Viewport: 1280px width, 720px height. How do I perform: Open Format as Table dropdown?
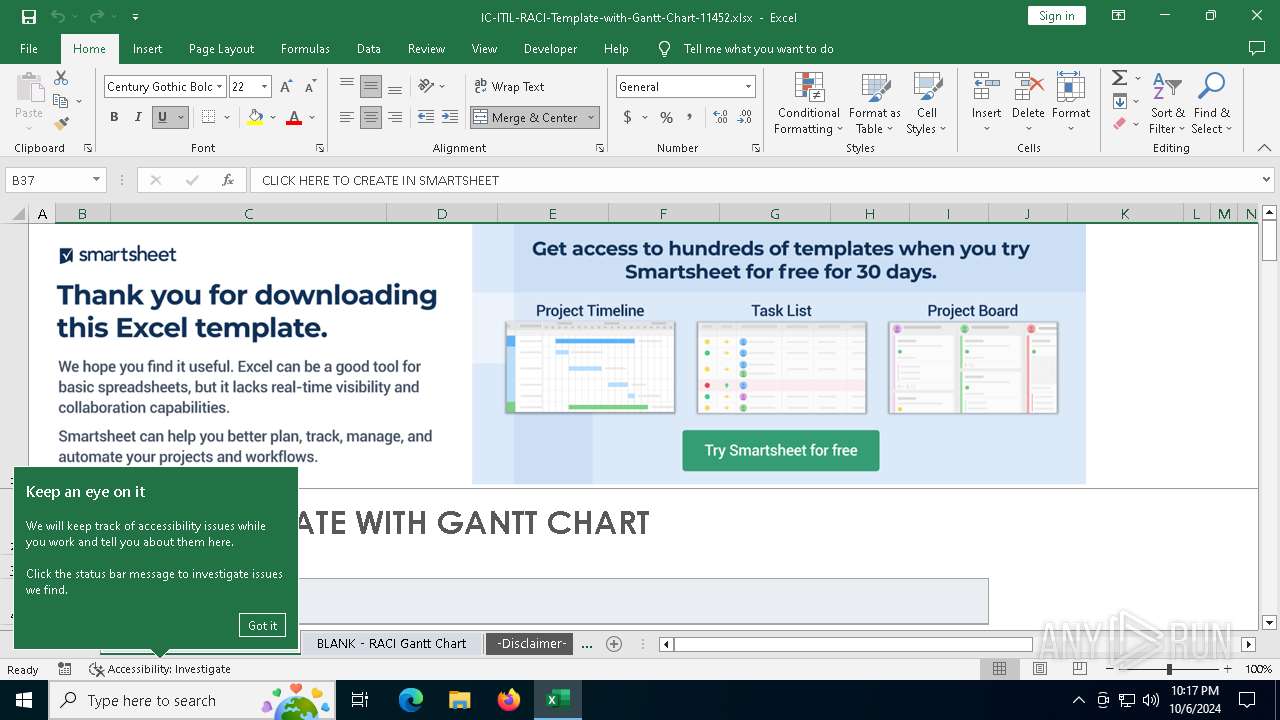coord(875,104)
